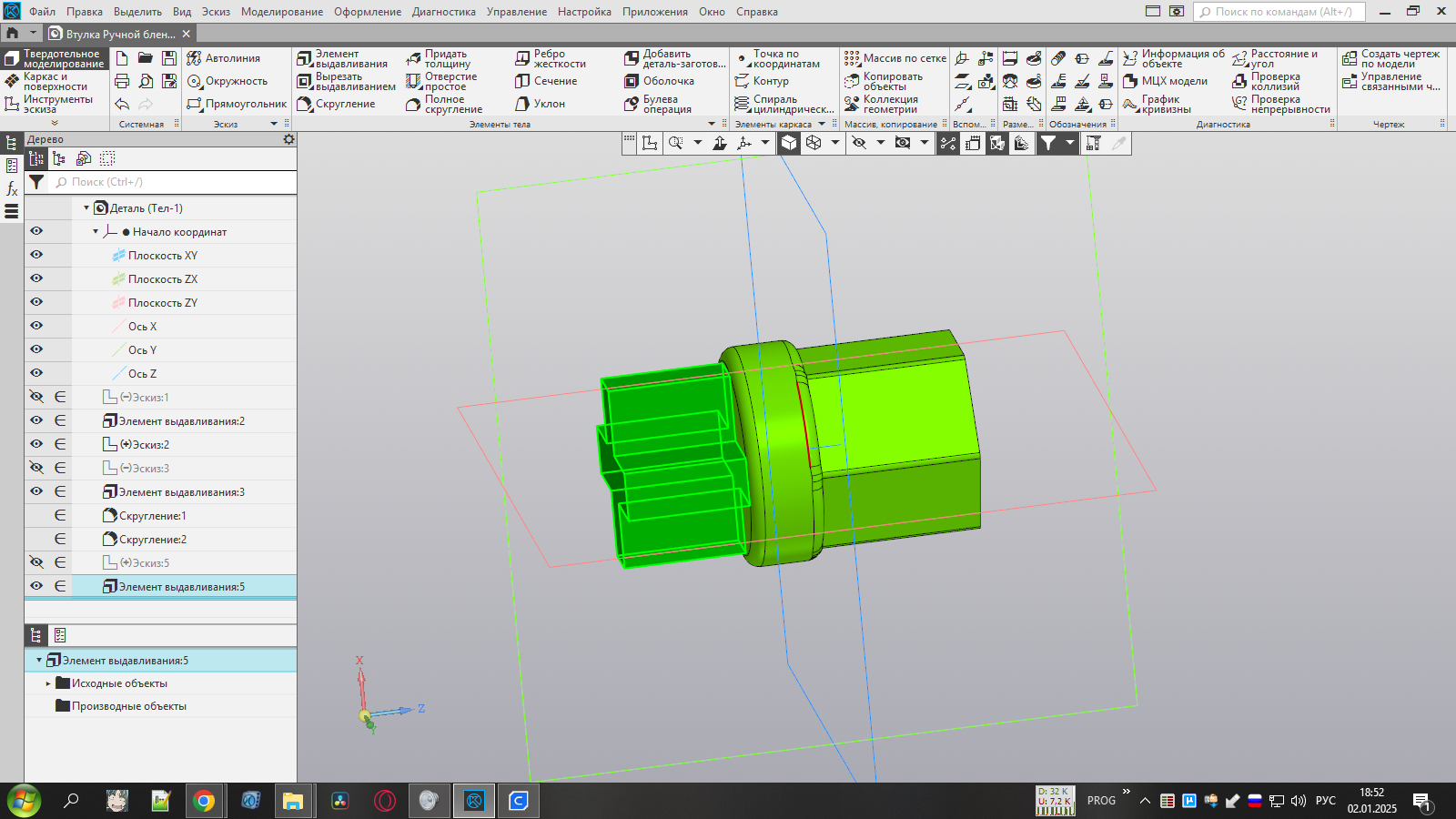Image resolution: width=1456 pixels, height=819 pixels.
Task: Click the funnel filter icon in view toolbar
Action: coord(1048,143)
